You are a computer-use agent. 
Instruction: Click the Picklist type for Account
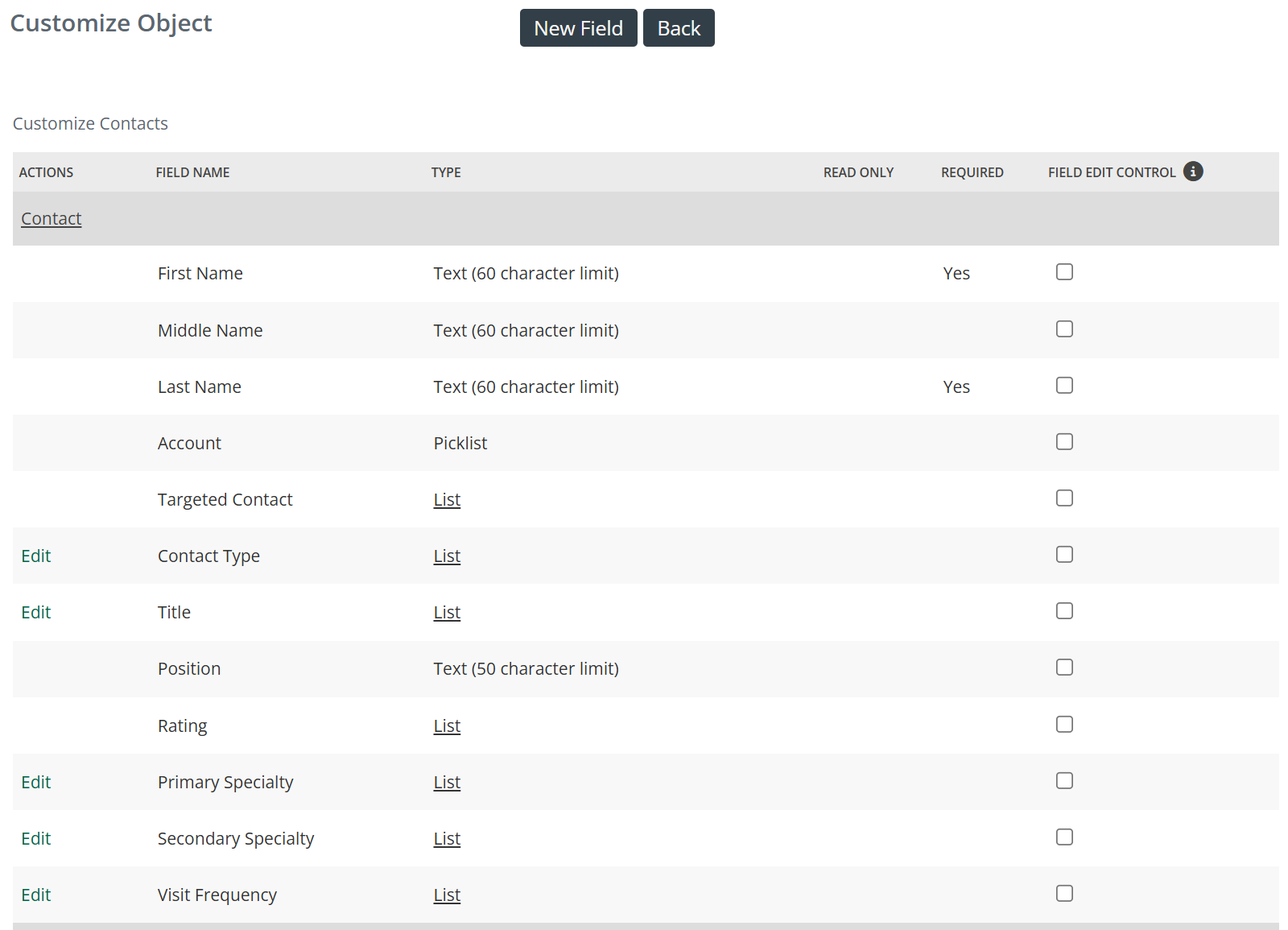460,443
